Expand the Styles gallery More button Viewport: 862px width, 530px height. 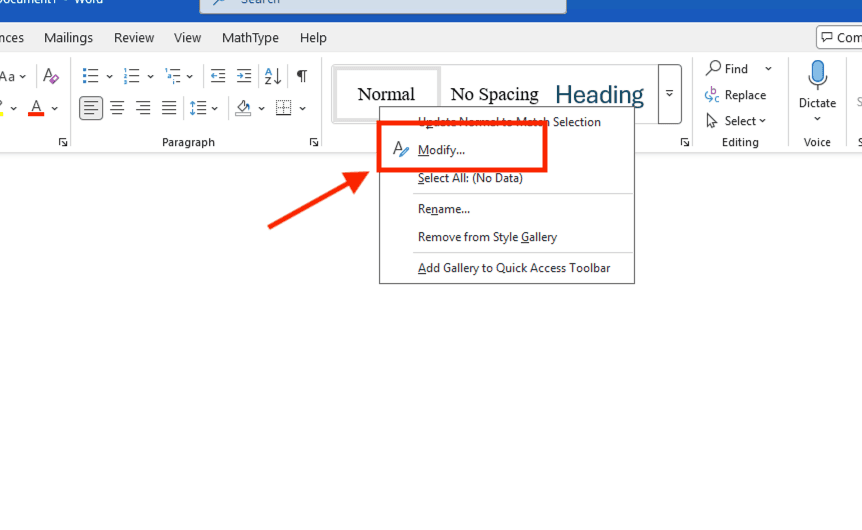(x=670, y=94)
